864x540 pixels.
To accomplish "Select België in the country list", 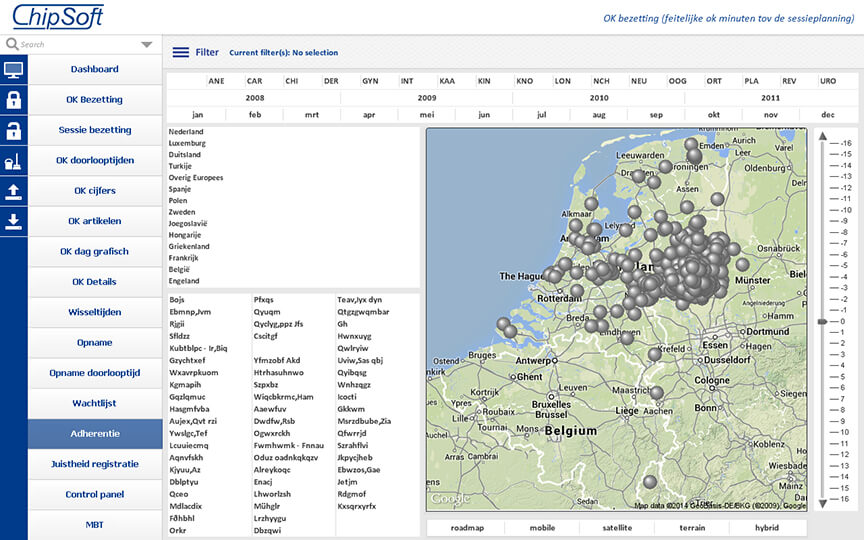I will (x=179, y=269).
